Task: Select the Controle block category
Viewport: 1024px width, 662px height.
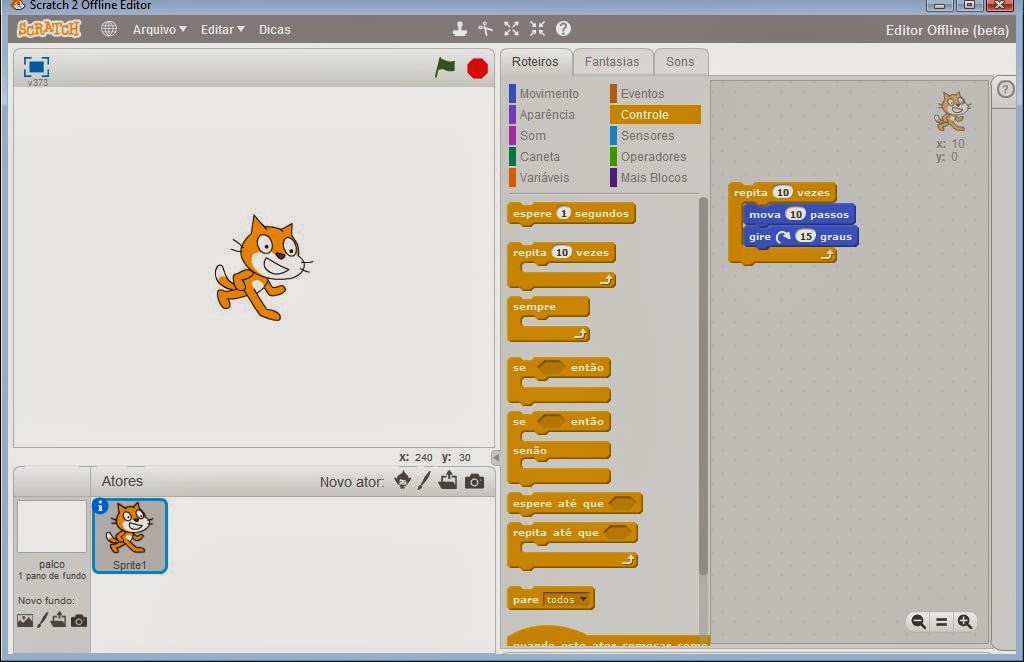Action: (655, 114)
